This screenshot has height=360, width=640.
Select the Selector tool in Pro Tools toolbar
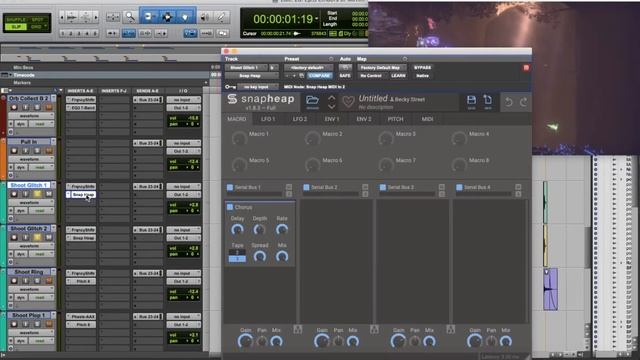(167, 17)
